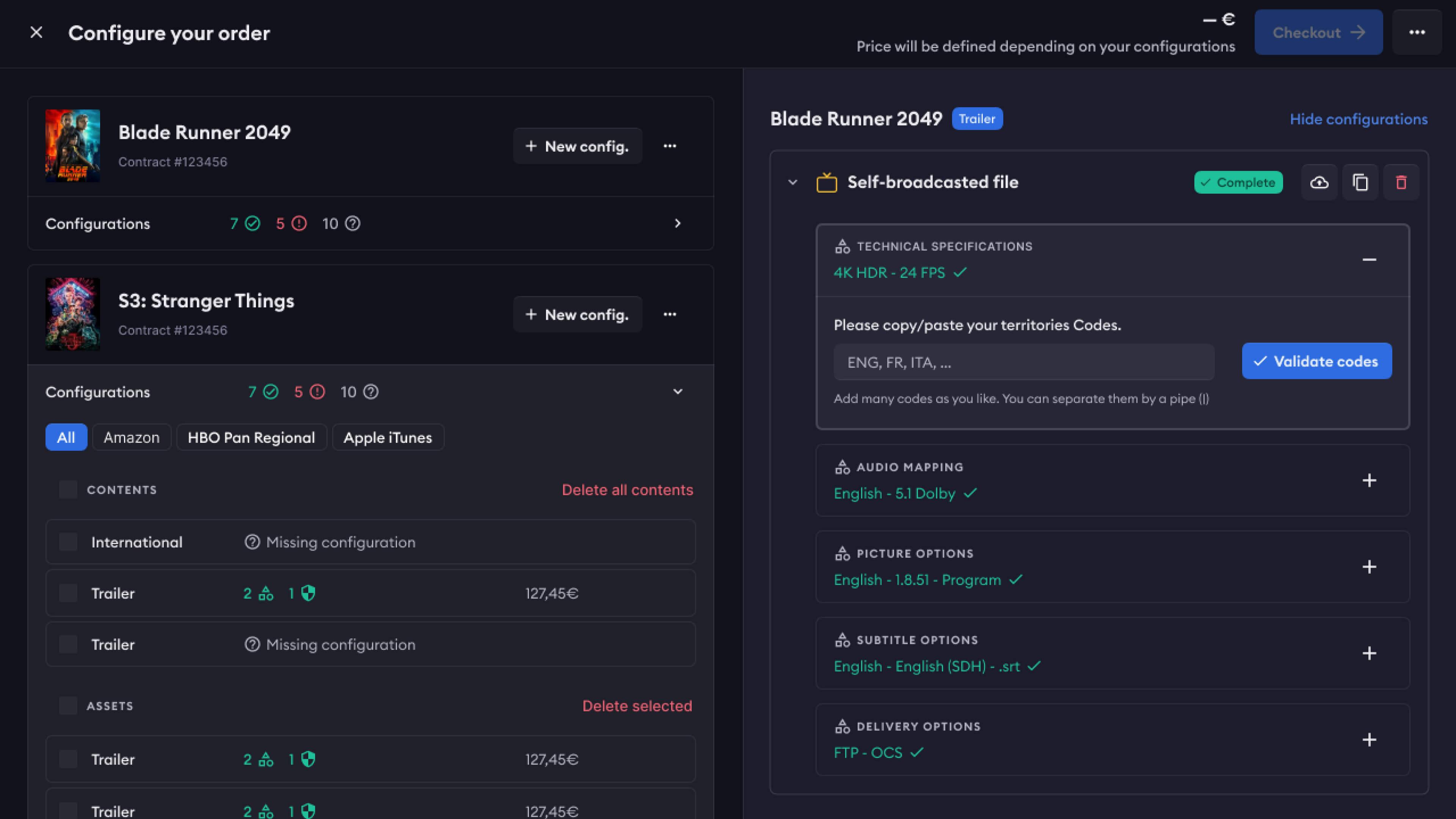Click Delete all contents link
This screenshot has height=819, width=1456.
[628, 490]
